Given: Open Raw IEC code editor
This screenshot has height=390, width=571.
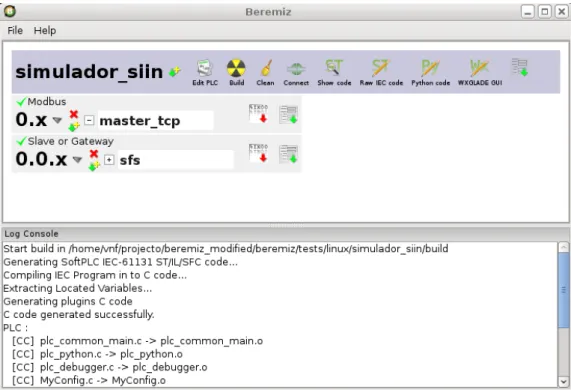Looking at the screenshot, I should coord(381,72).
